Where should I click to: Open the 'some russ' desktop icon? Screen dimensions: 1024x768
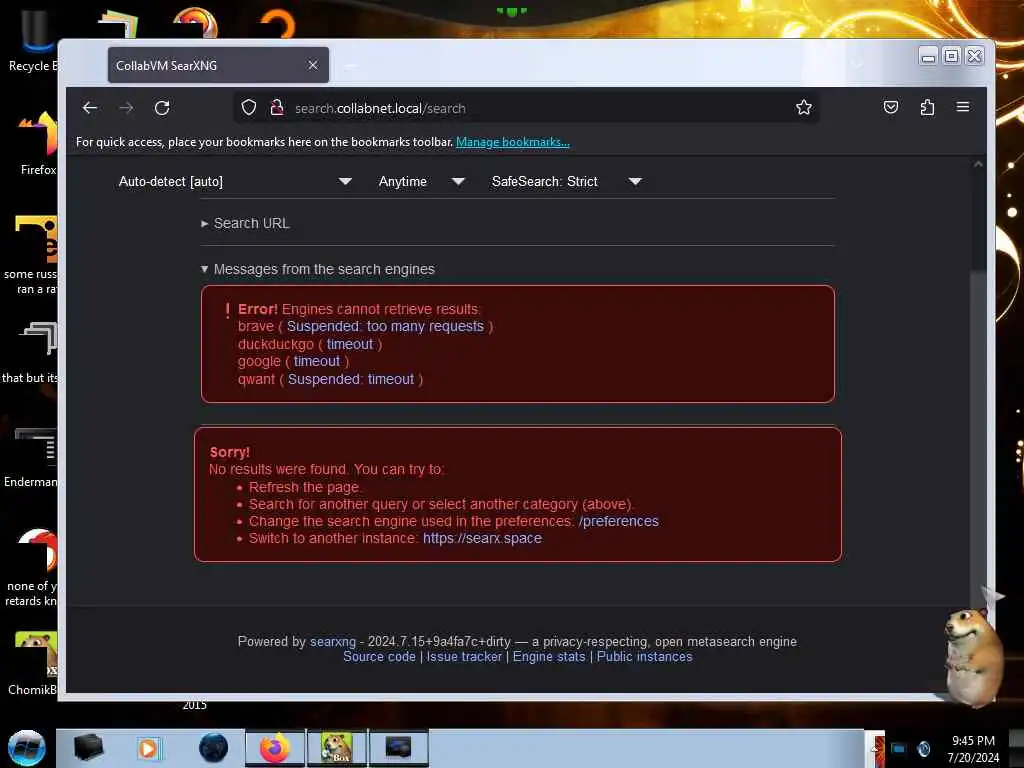[x=31, y=255]
